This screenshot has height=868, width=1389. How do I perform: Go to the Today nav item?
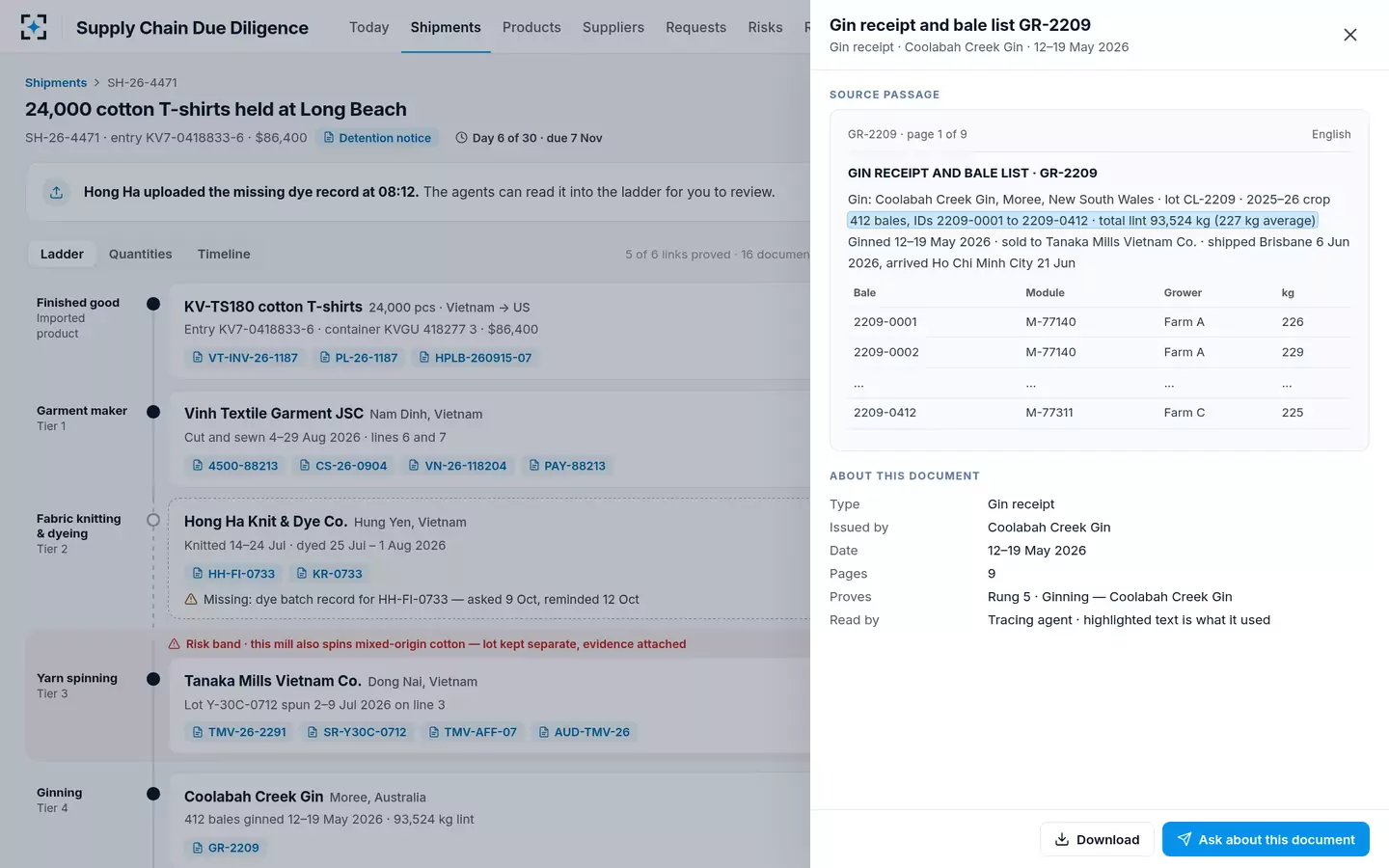coord(369,27)
